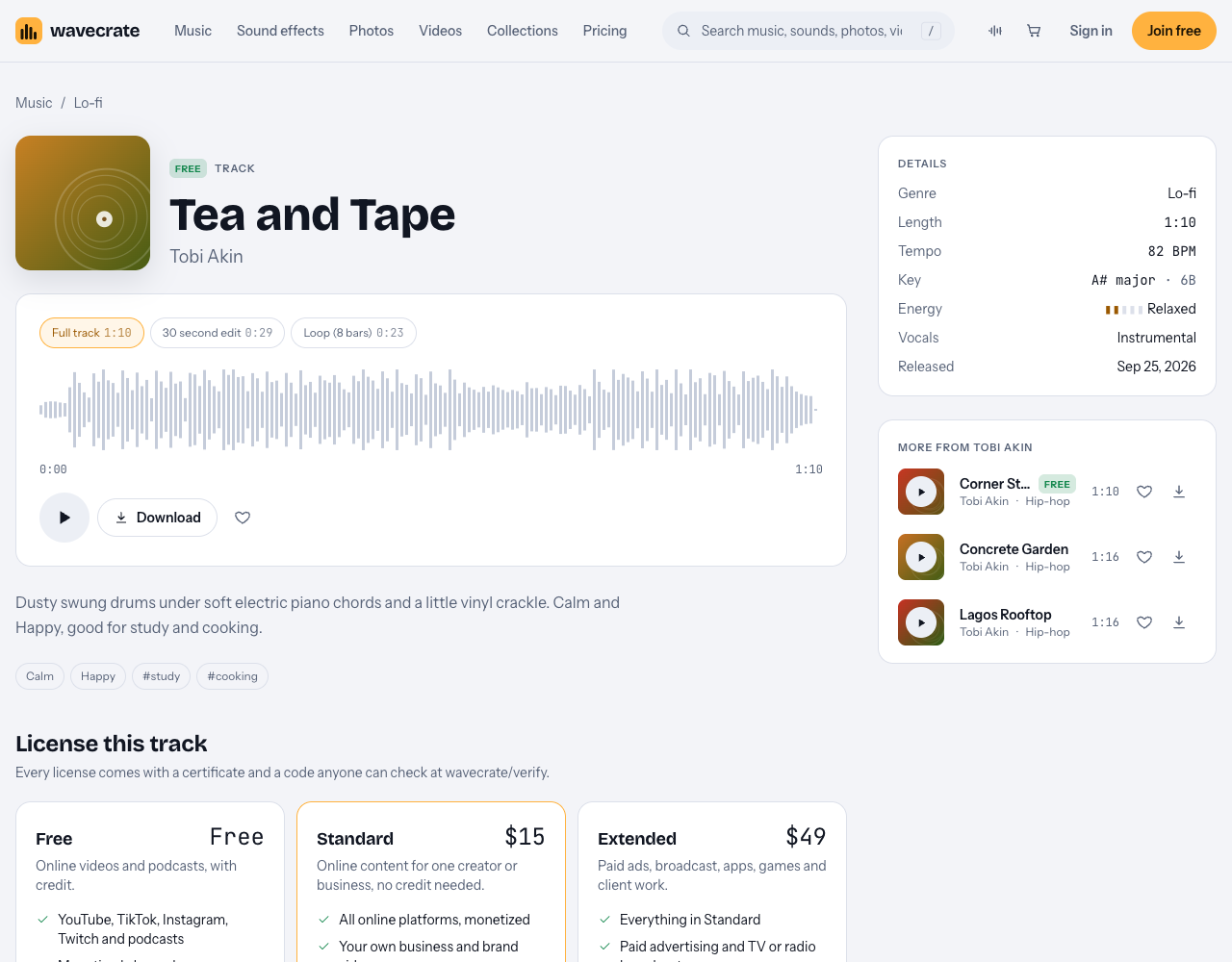Play the Tea and Tape track
Viewport: 1232px width, 962px height.
pos(64,518)
